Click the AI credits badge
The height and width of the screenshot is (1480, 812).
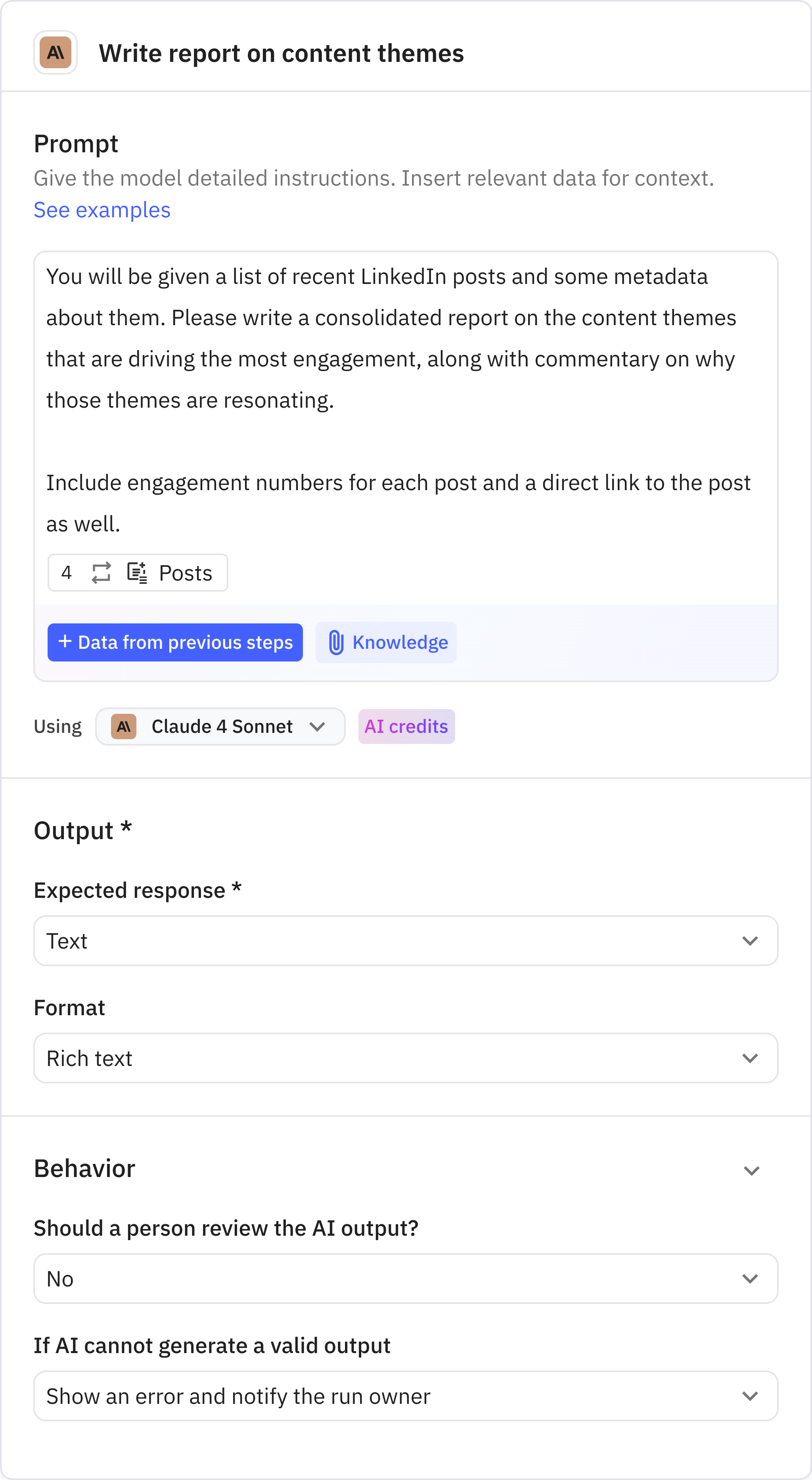click(x=406, y=726)
